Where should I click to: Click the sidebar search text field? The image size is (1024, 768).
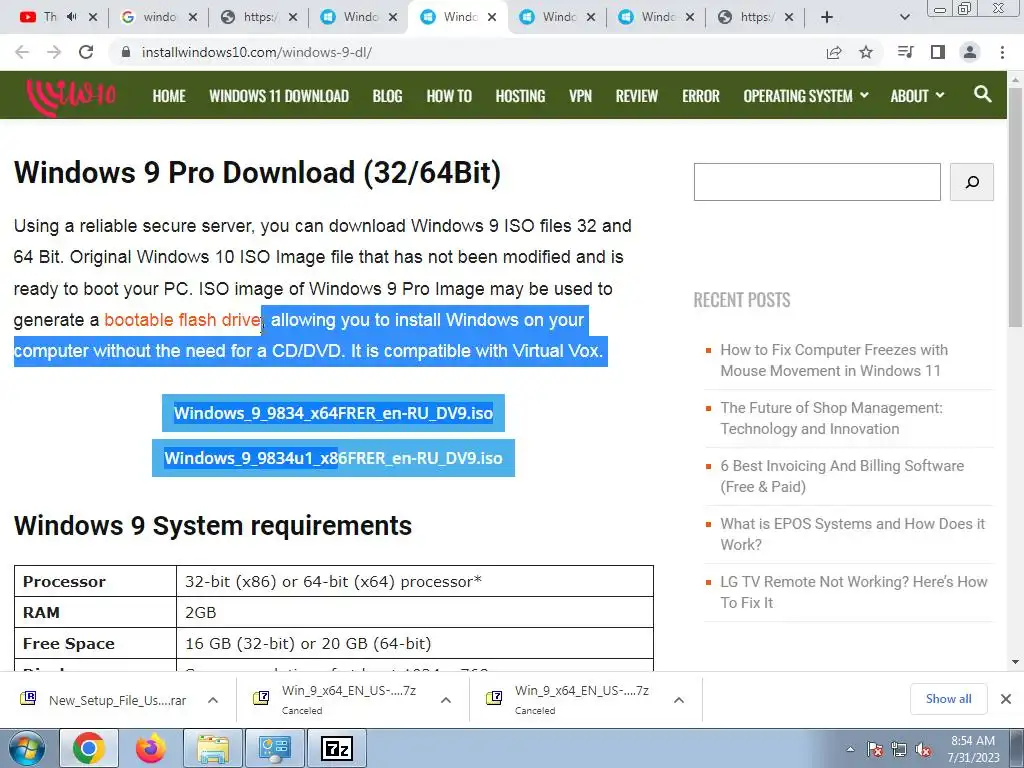point(817,182)
